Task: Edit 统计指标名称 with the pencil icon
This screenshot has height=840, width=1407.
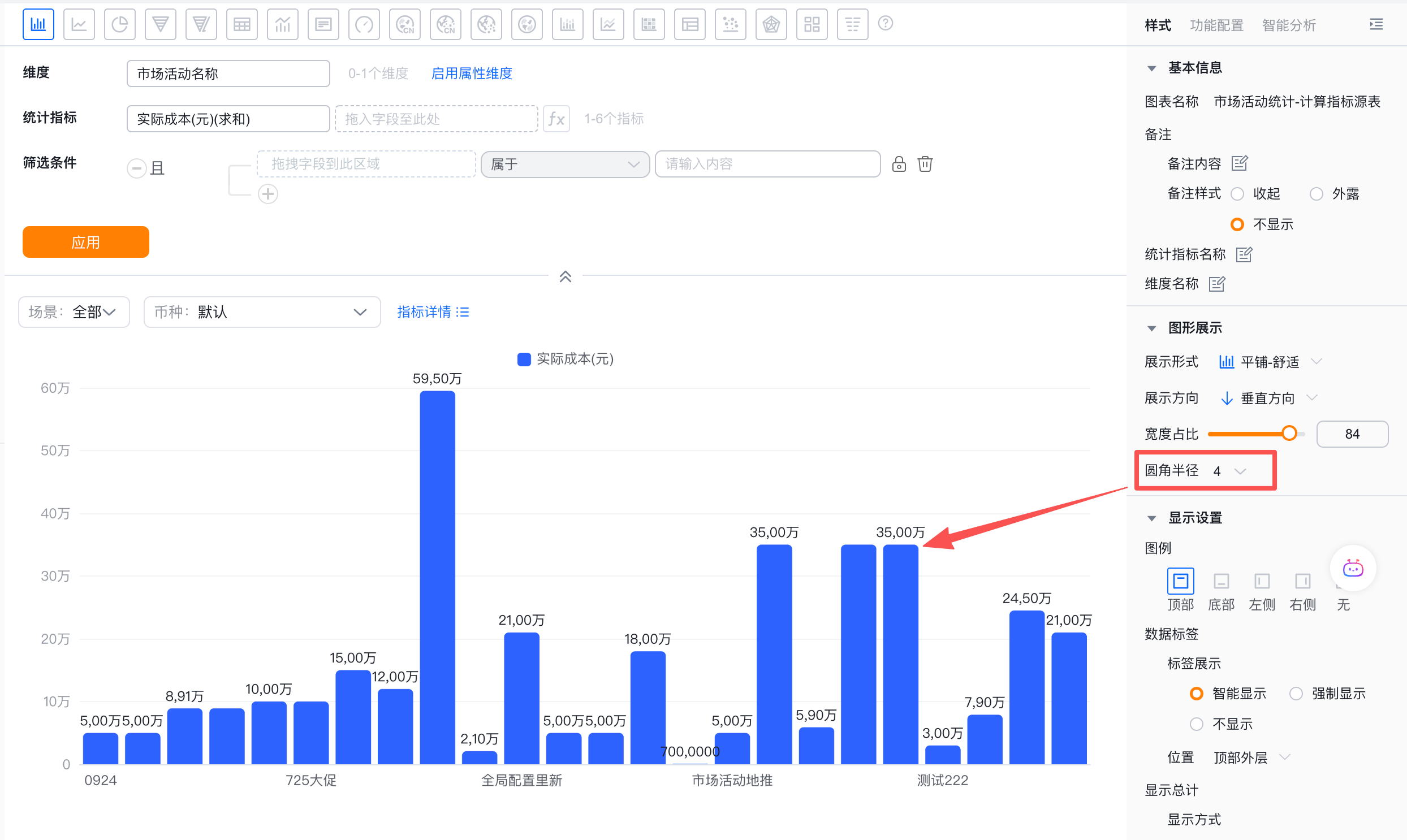Action: [1244, 254]
